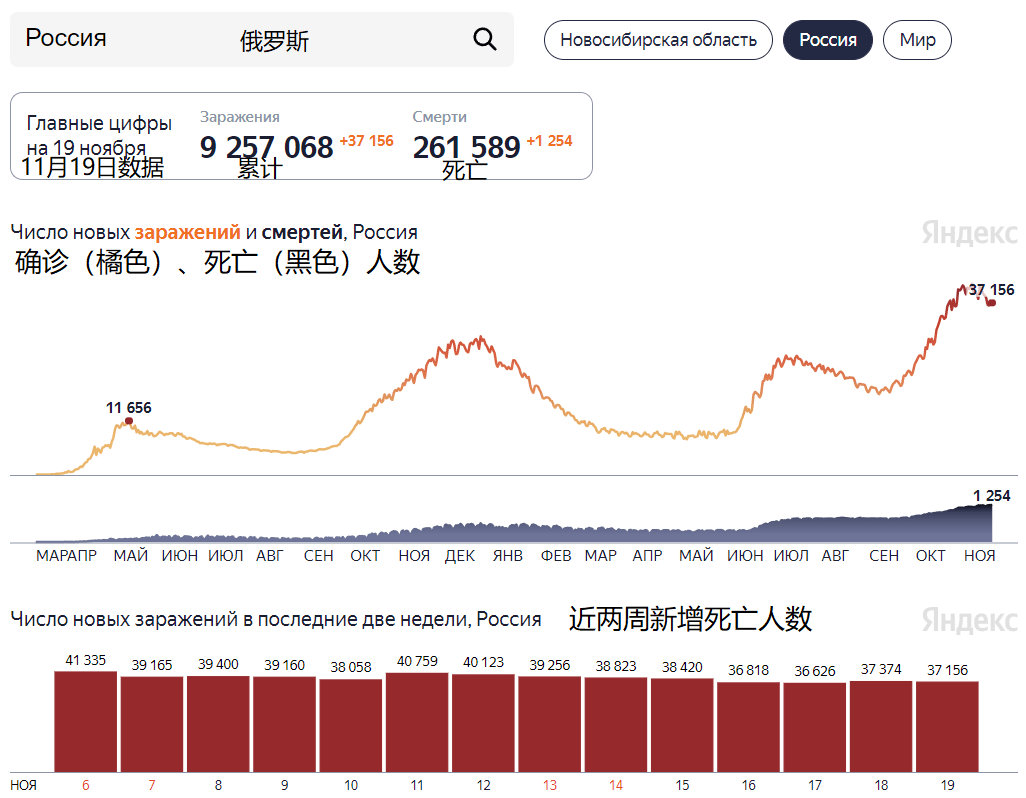1026x798 pixels.
Task: Click the 38 420 bar for November 15
Action: tap(682, 725)
